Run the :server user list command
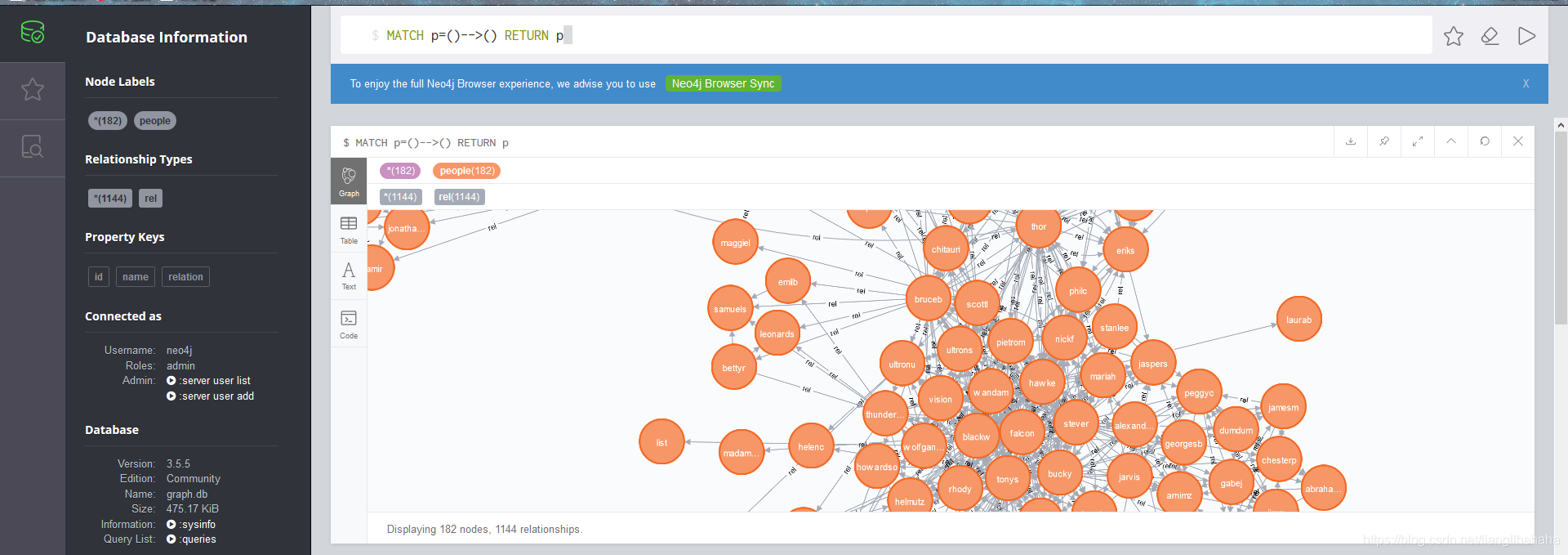The height and width of the screenshot is (555, 1568). click(209, 381)
